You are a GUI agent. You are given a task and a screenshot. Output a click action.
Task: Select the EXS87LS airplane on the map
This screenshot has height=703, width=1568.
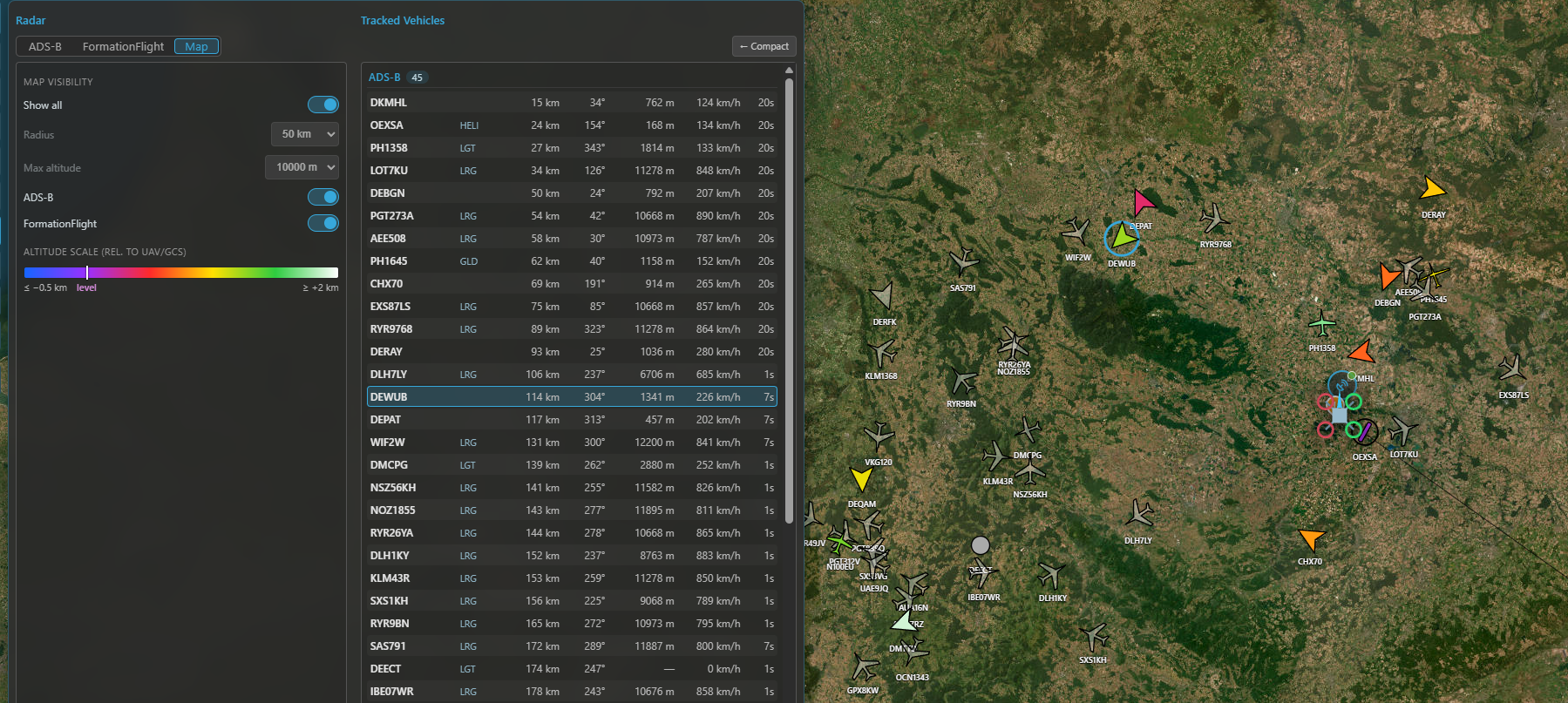1512,369
